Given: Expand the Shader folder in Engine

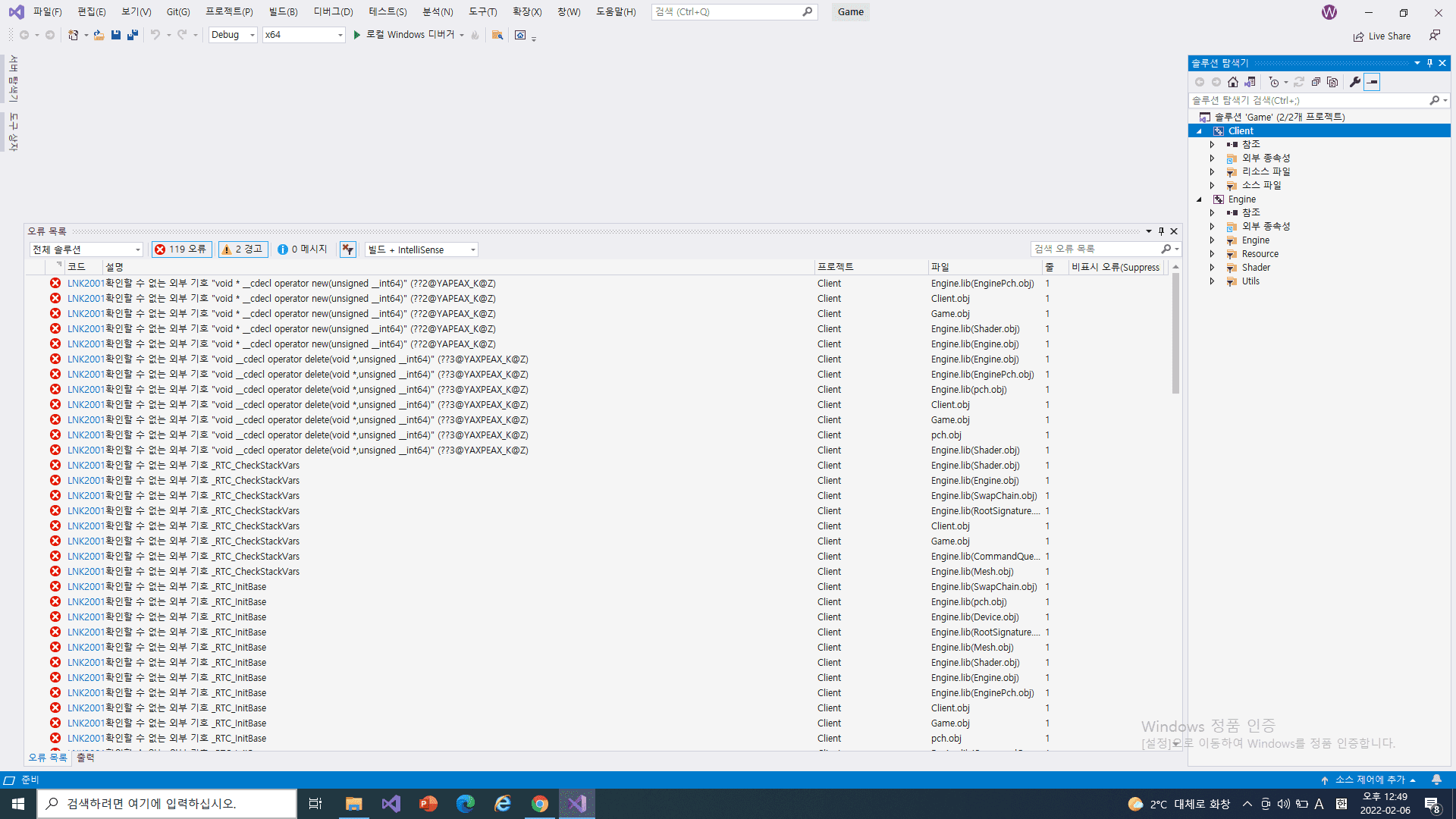Looking at the screenshot, I should point(1212,268).
